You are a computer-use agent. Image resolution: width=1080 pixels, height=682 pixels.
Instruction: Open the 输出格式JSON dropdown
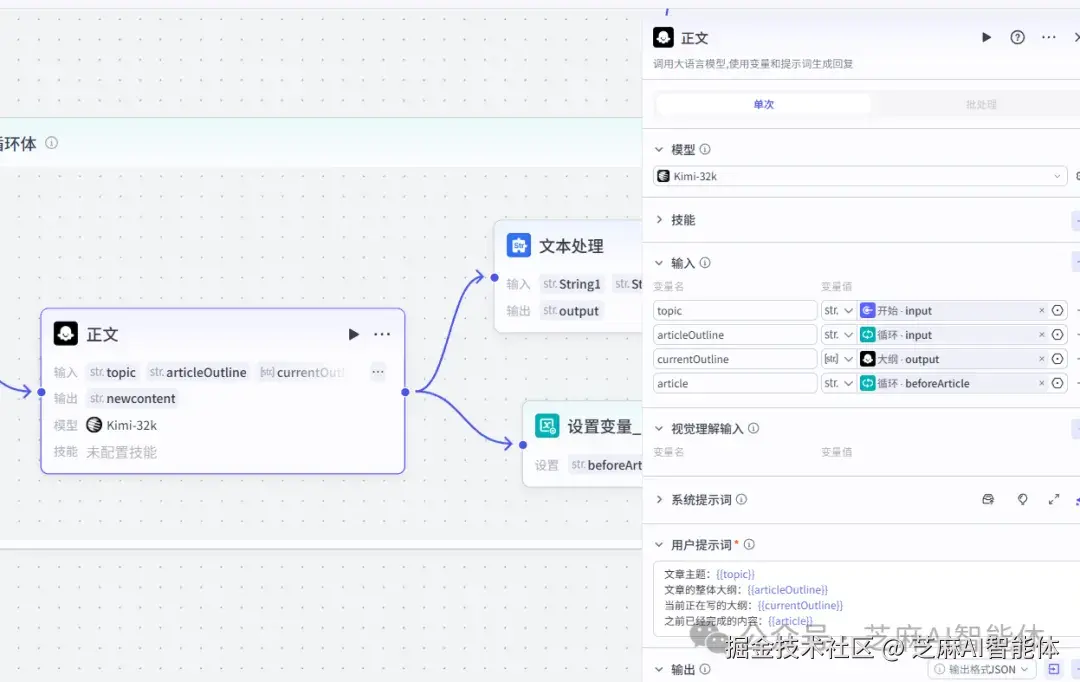pyautogui.click(x=981, y=670)
